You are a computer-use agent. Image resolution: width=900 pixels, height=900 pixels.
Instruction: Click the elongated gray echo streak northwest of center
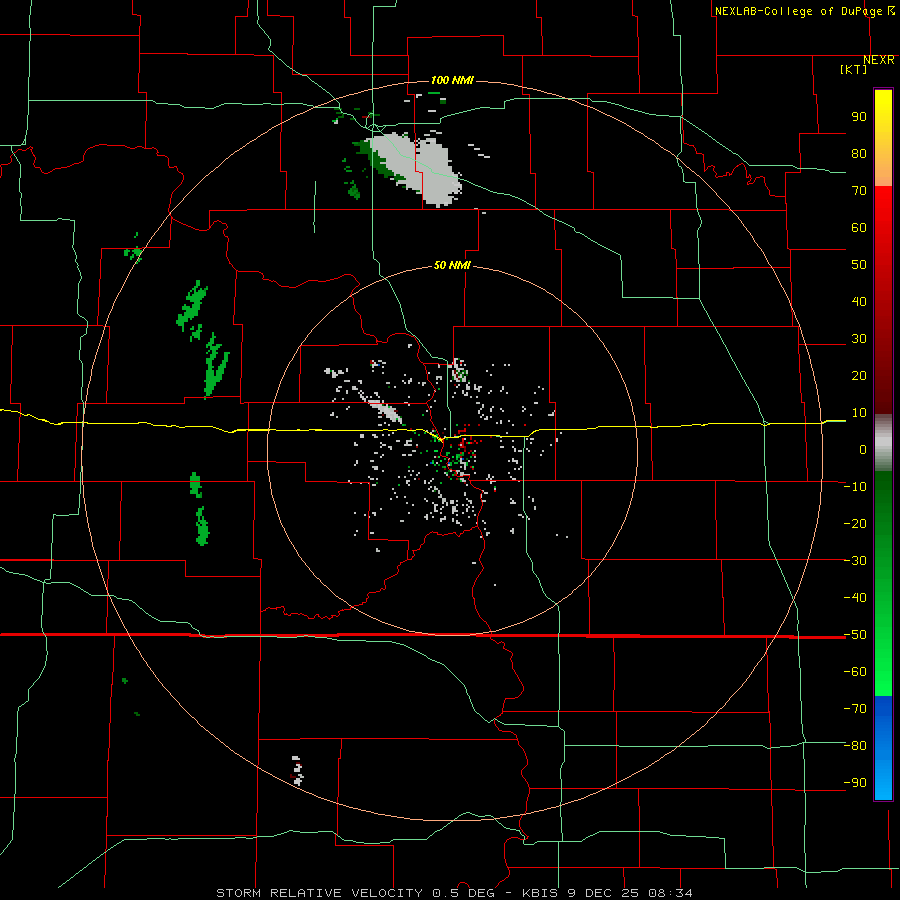[x=383, y=409]
